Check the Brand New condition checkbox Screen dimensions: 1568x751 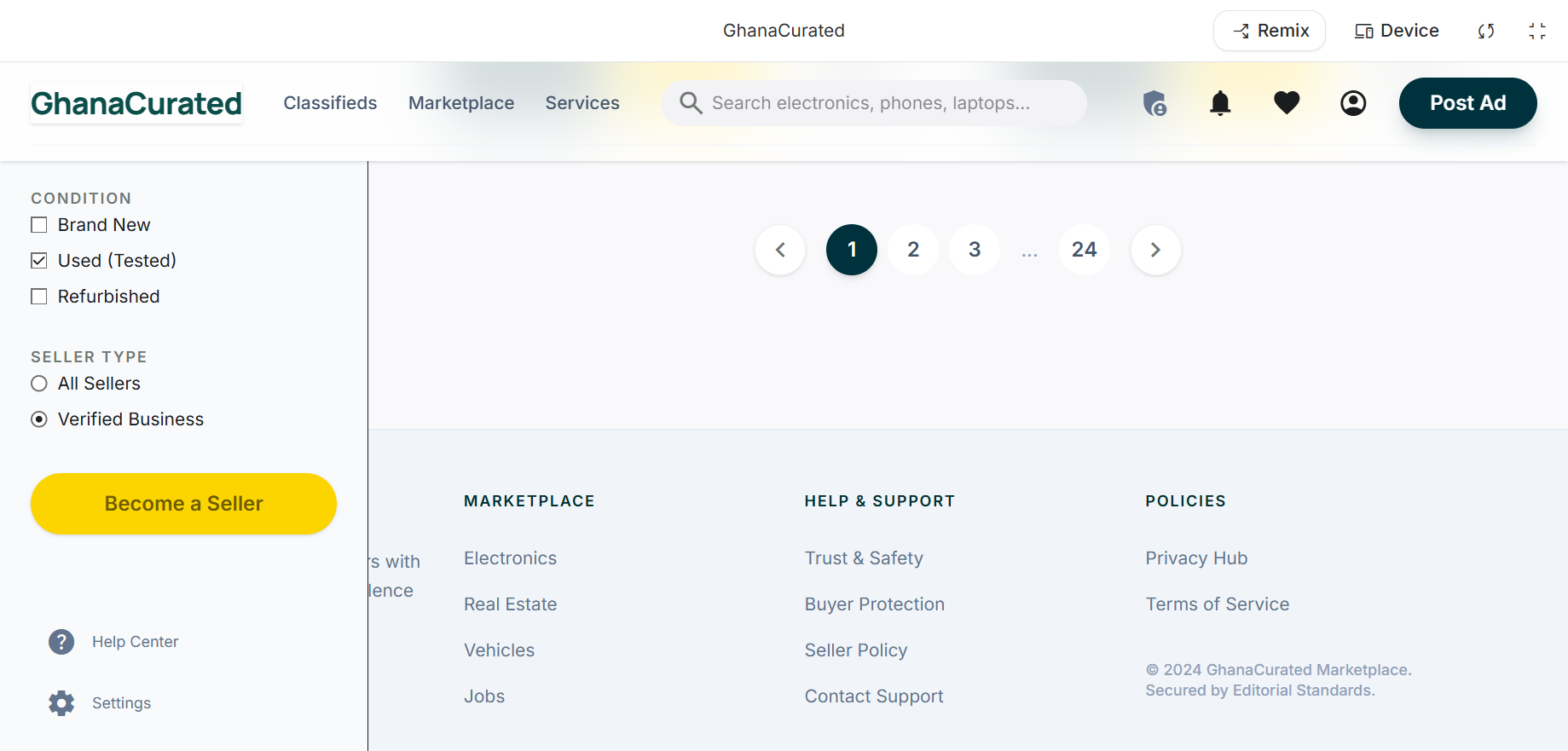pyautogui.click(x=39, y=225)
